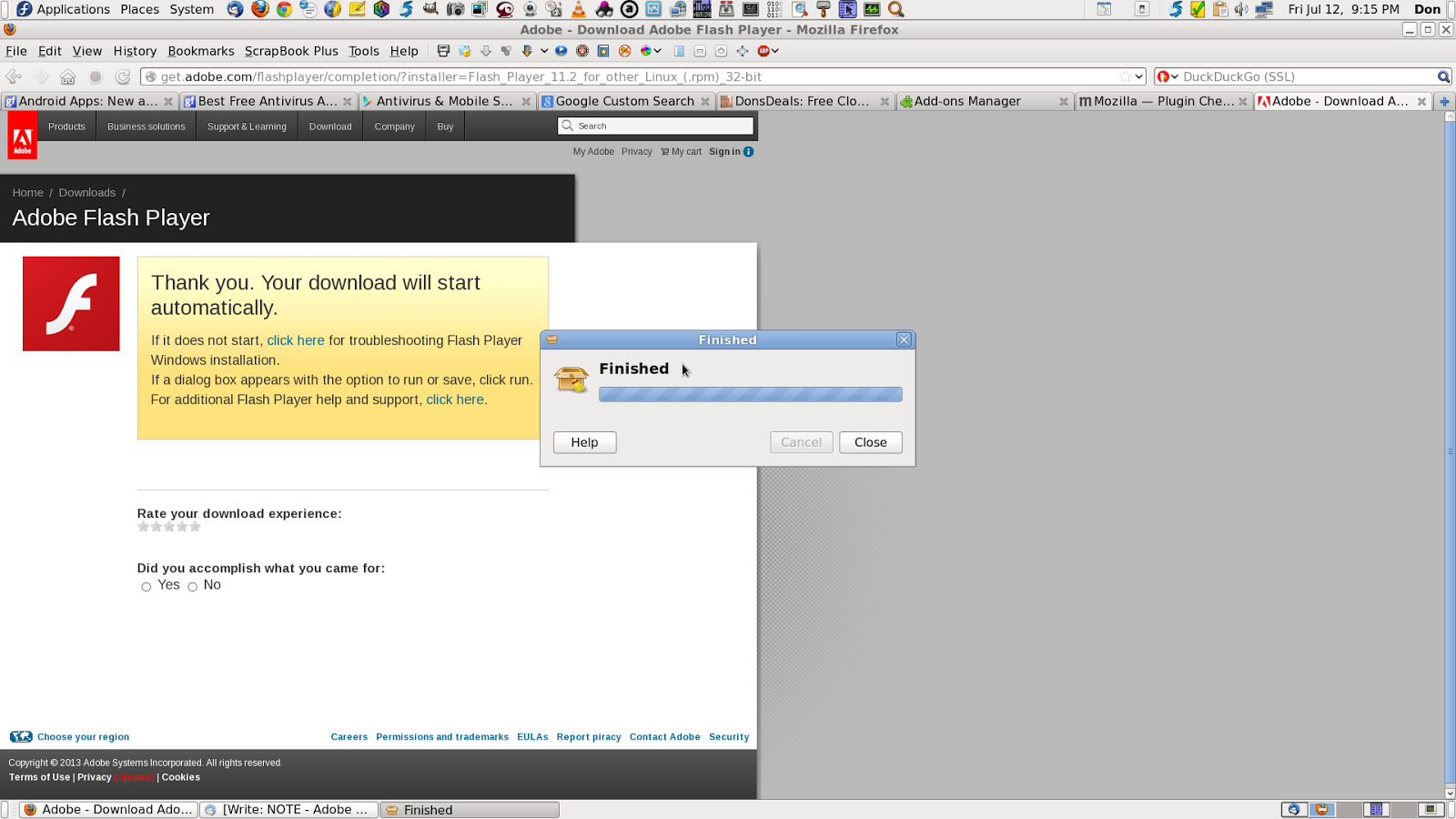This screenshot has width=1456, height=819.
Task: Expand the color wheel icon dropdown arrow
Action: tap(657, 51)
